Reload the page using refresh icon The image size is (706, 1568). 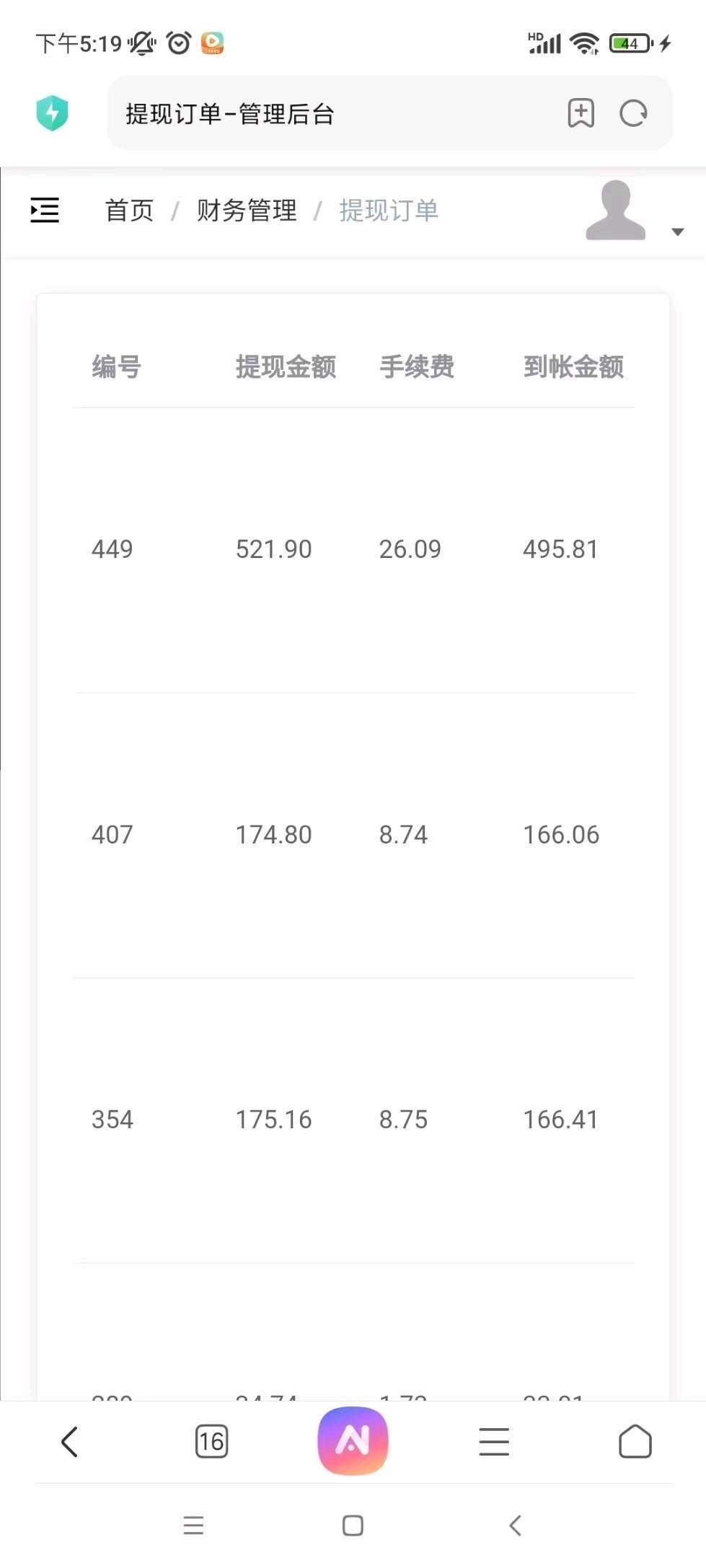tap(634, 113)
